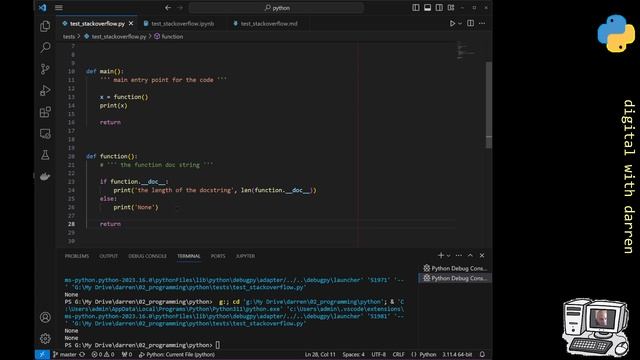Open the remote window status bar button
640x360 pixels.
(42, 354)
